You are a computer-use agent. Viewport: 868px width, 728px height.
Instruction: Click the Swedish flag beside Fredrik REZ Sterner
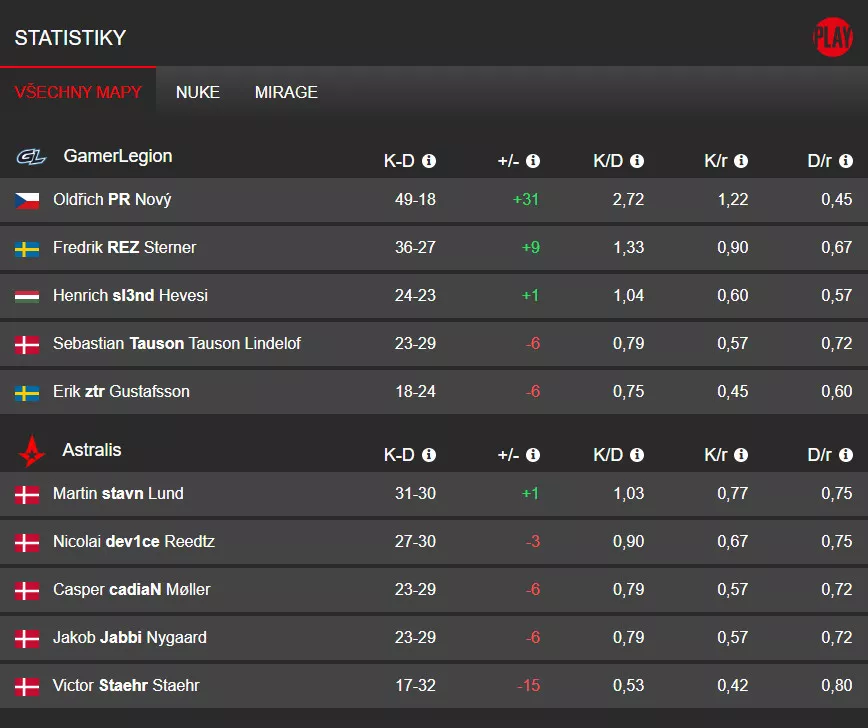27,247
